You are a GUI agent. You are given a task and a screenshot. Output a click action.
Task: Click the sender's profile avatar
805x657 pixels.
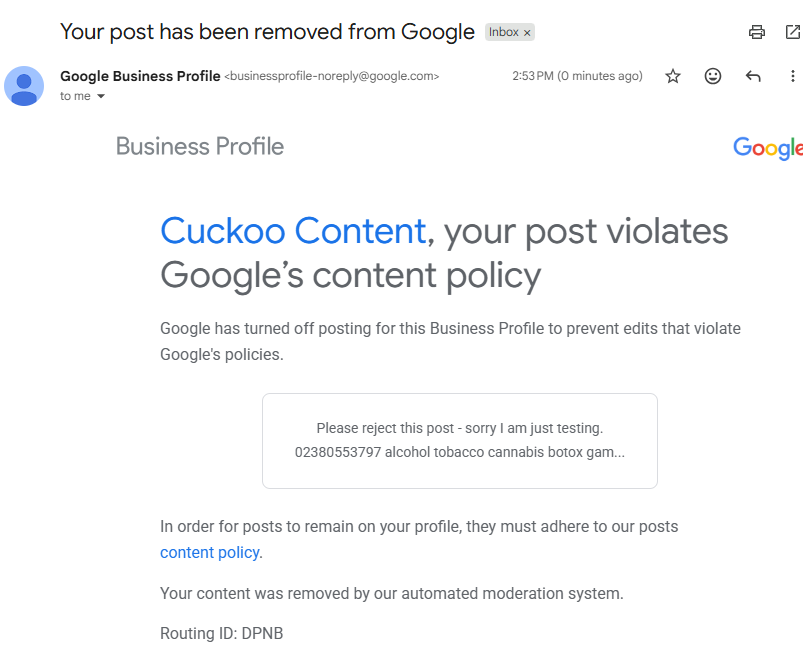point(24,86)
